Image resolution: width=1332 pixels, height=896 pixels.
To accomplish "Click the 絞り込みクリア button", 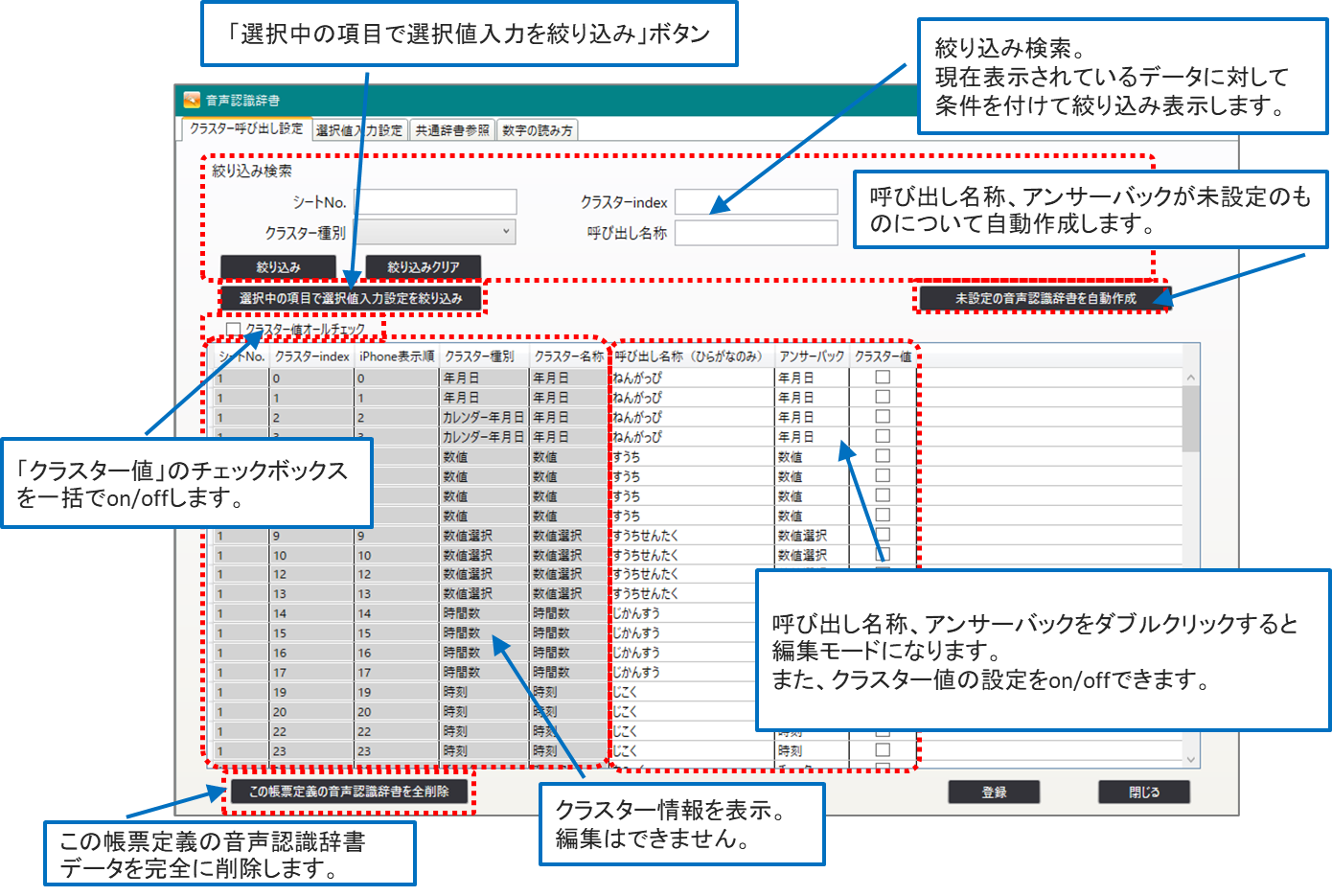I will click(x=423, y=266).
